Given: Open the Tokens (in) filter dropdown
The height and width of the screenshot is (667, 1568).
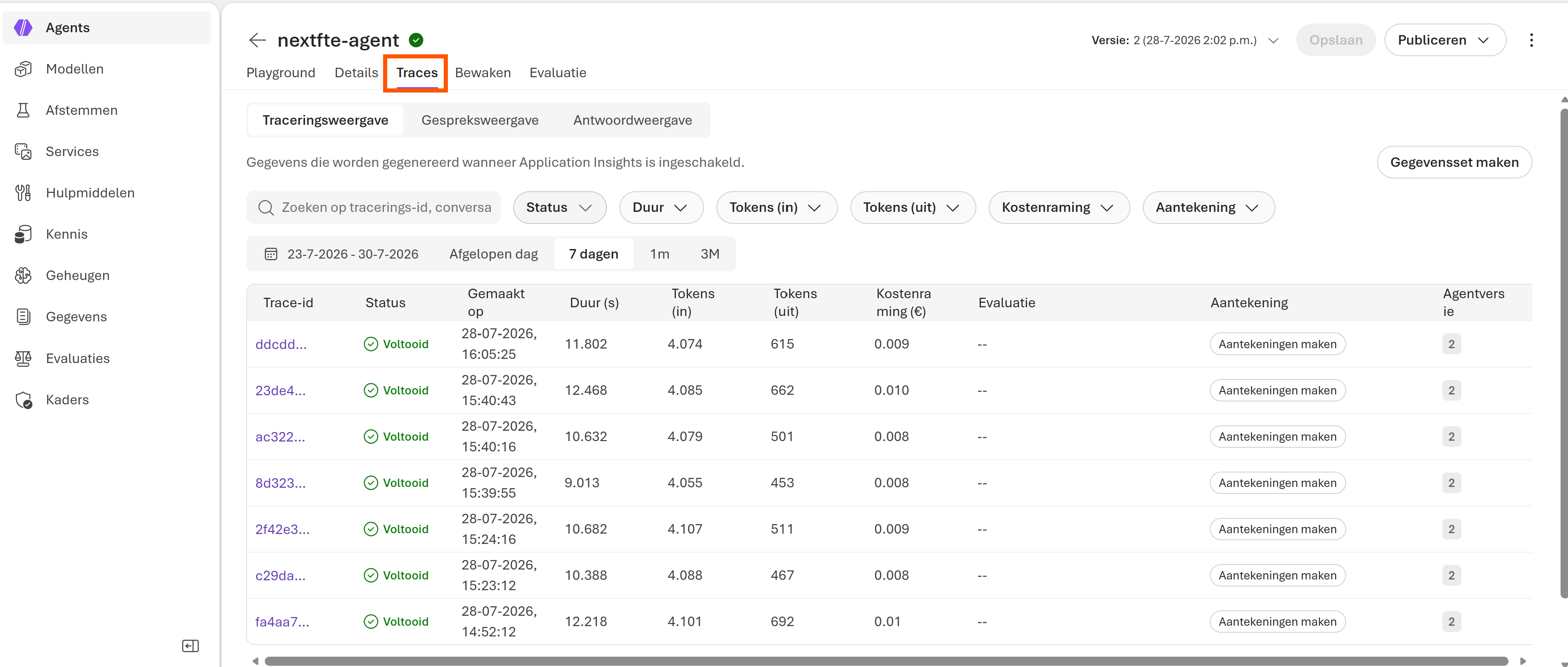Looking at the screenshot, I should click(776, 207).
